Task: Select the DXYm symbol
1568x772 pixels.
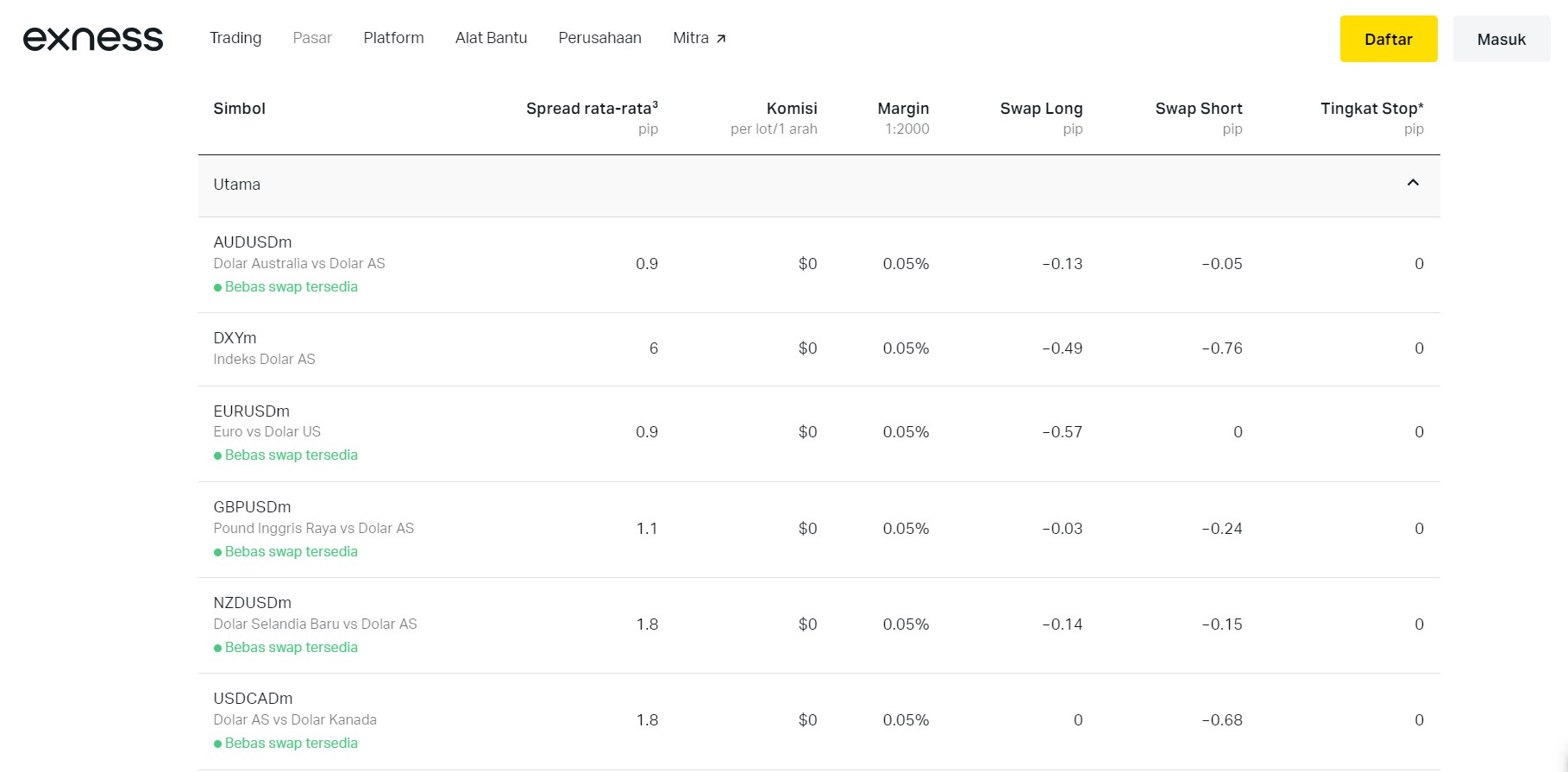Action: click(x=235, y=338)
